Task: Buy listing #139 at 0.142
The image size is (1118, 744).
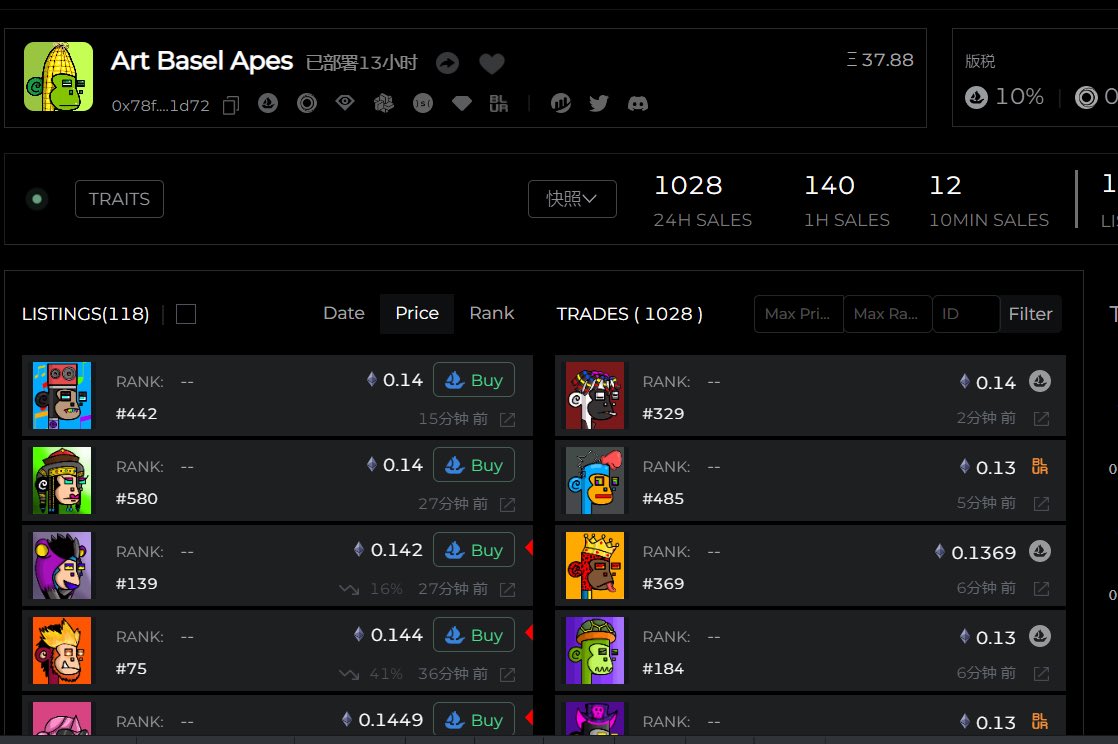Action: [473, 550]
